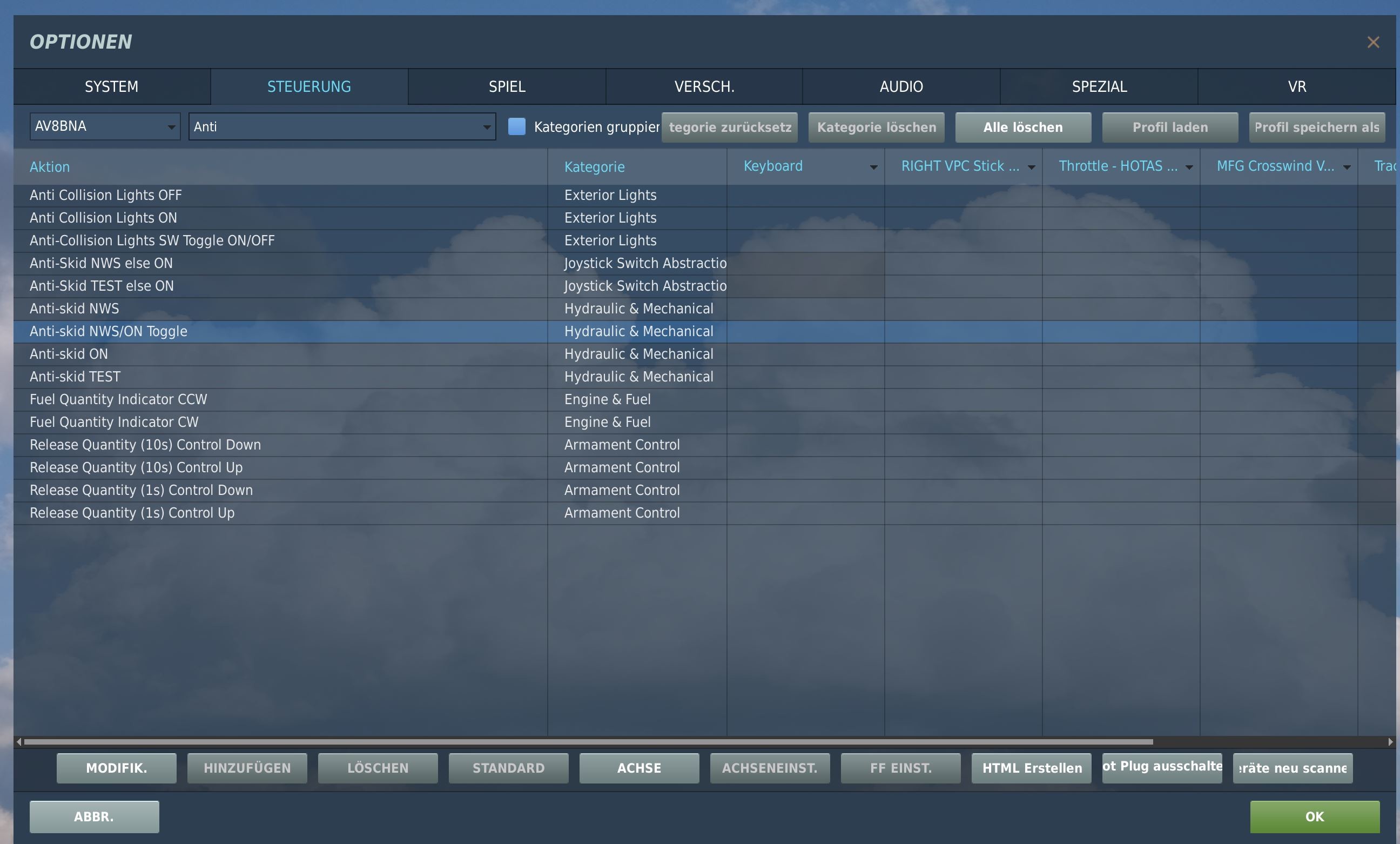Click the HTML Erstellen button
Viewport: 1400px width, 844px height.
[x=1031, y=768]
